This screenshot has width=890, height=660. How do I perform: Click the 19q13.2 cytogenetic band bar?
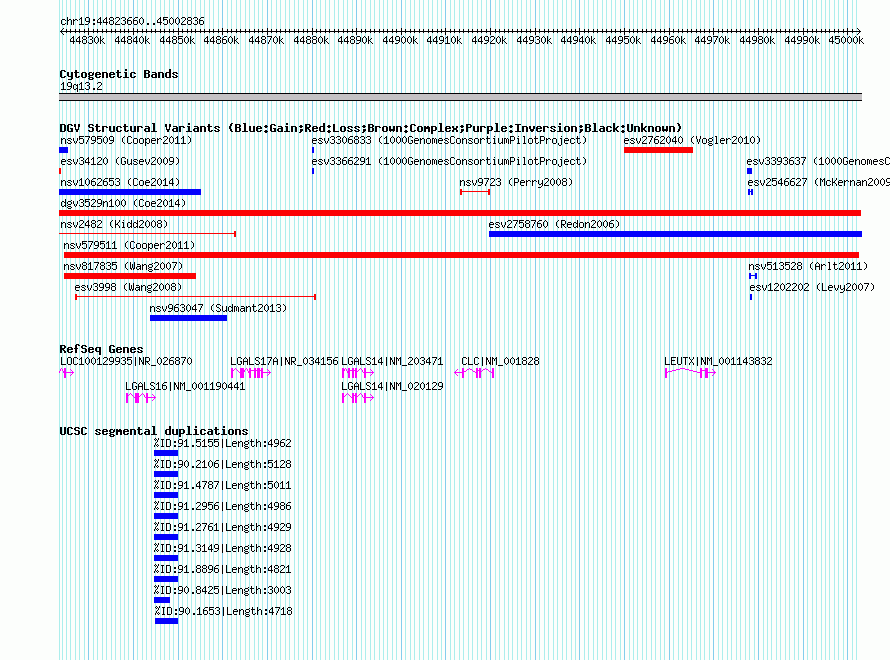pyautogui.click(x=460, y=97)
